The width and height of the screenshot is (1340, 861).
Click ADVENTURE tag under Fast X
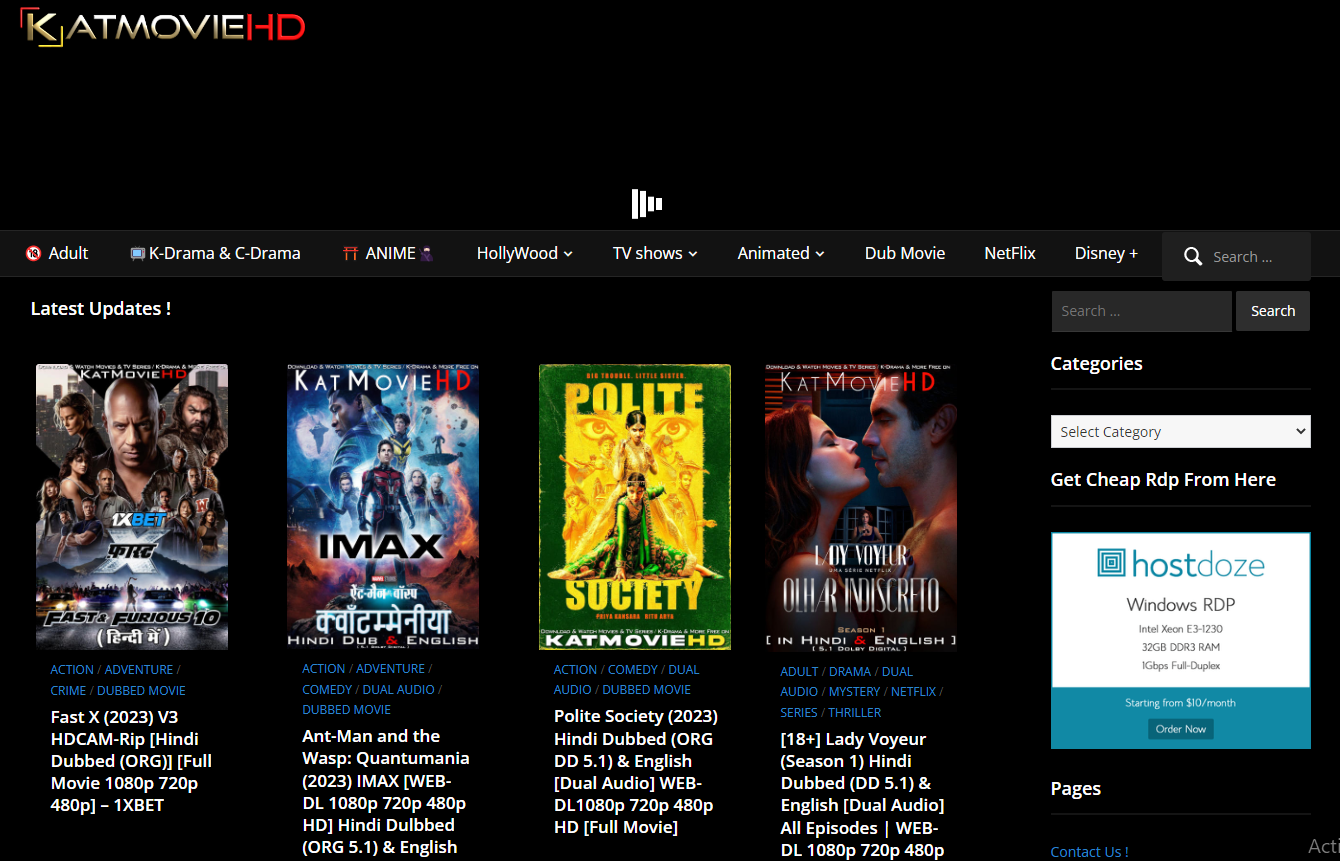point(139,670)
